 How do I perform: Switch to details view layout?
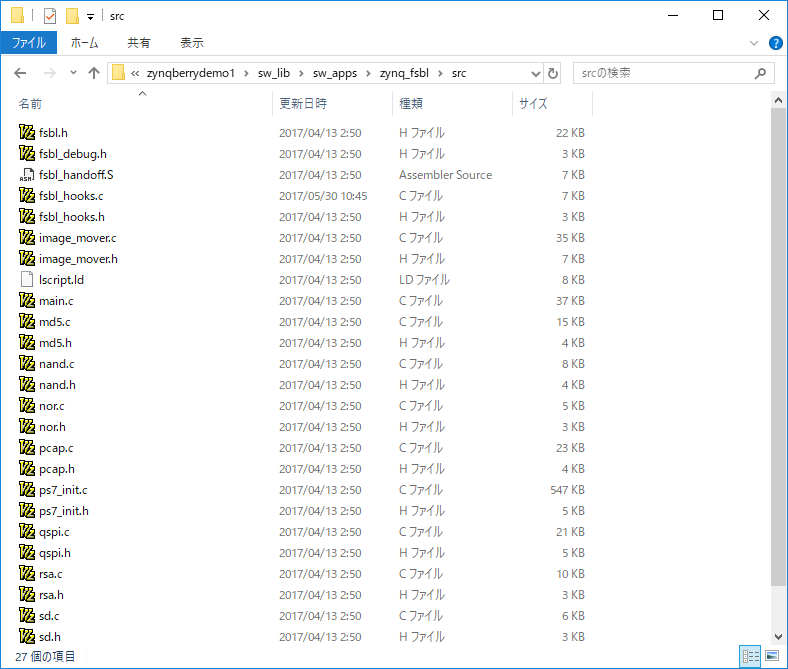[750, 656]
